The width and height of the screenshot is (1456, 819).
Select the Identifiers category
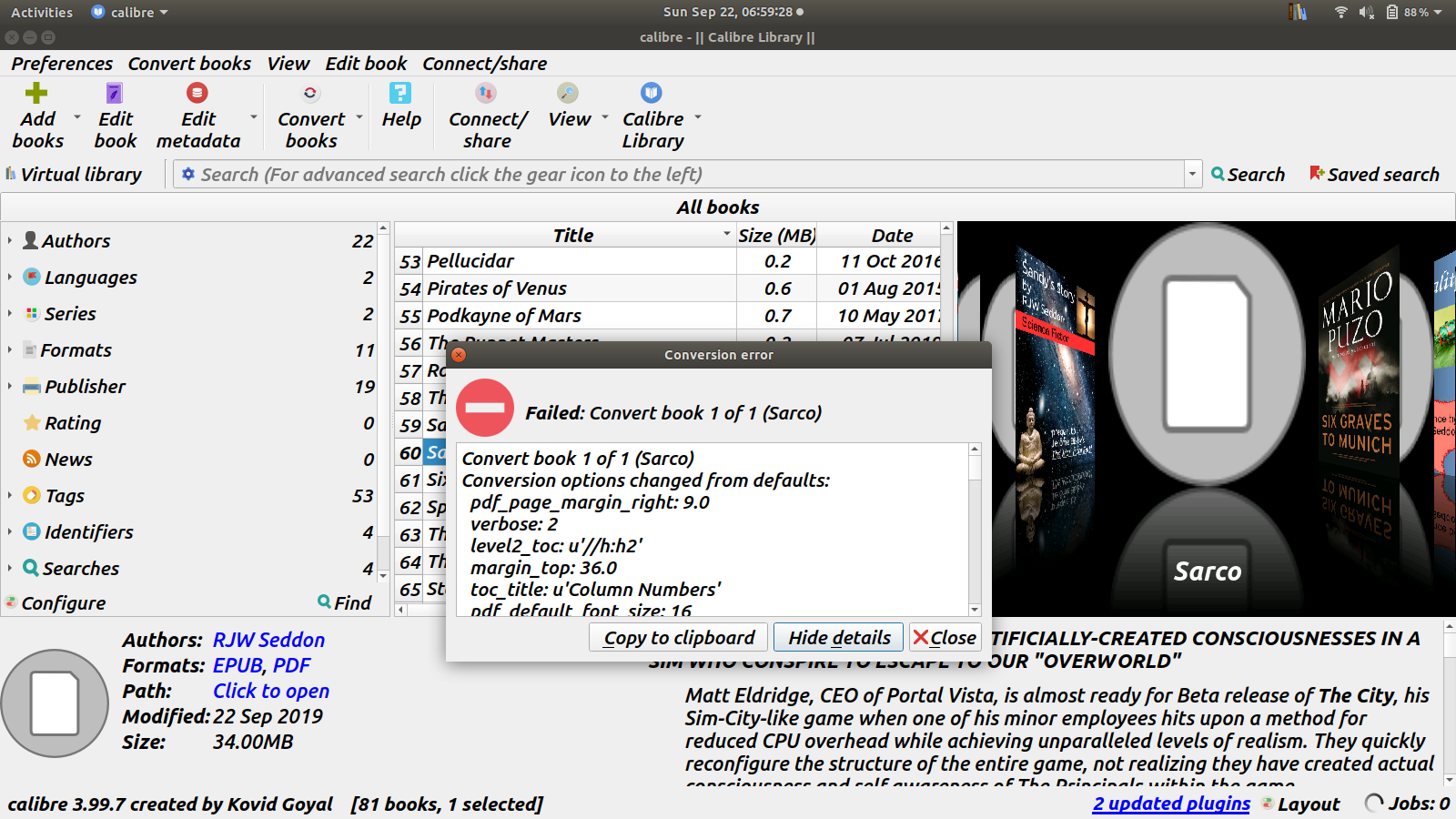click(x=88, y=532)
